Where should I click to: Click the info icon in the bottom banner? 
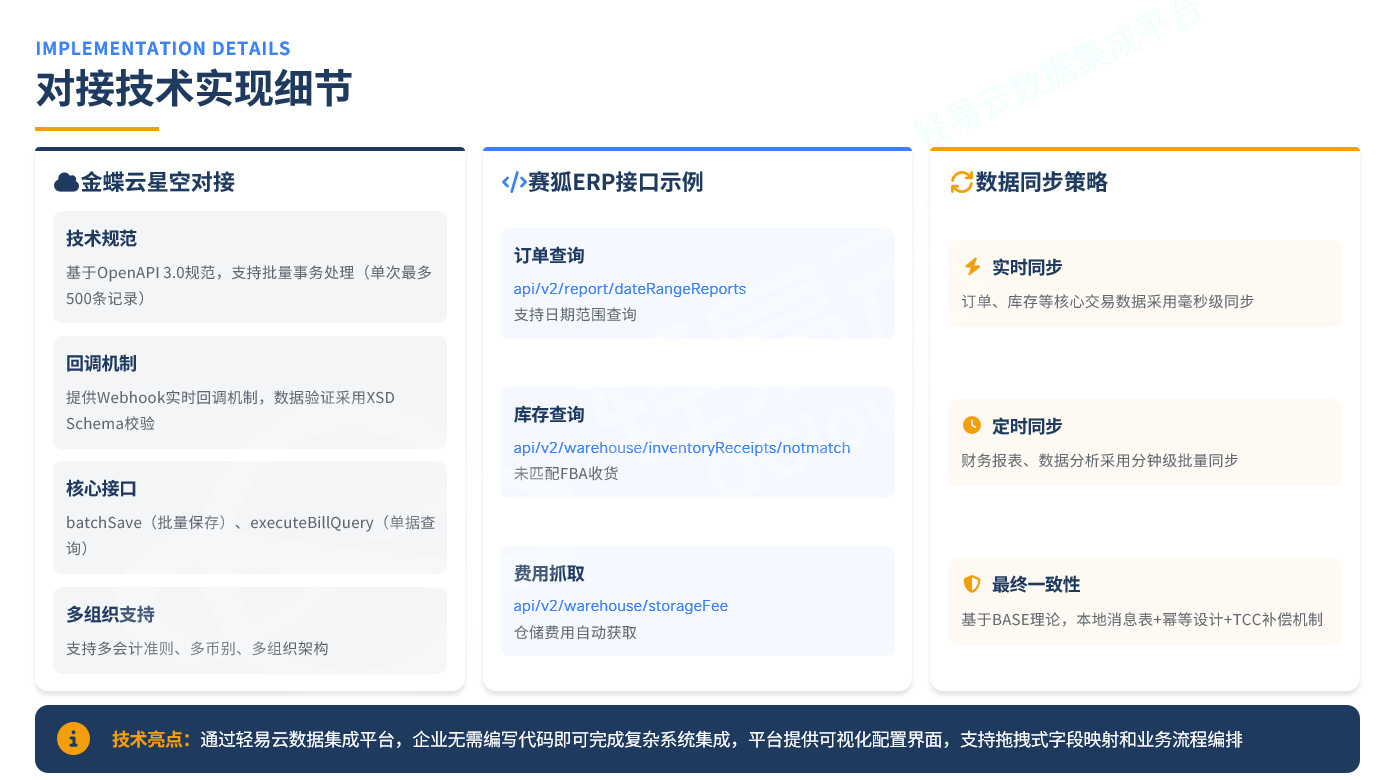point(74,738)
